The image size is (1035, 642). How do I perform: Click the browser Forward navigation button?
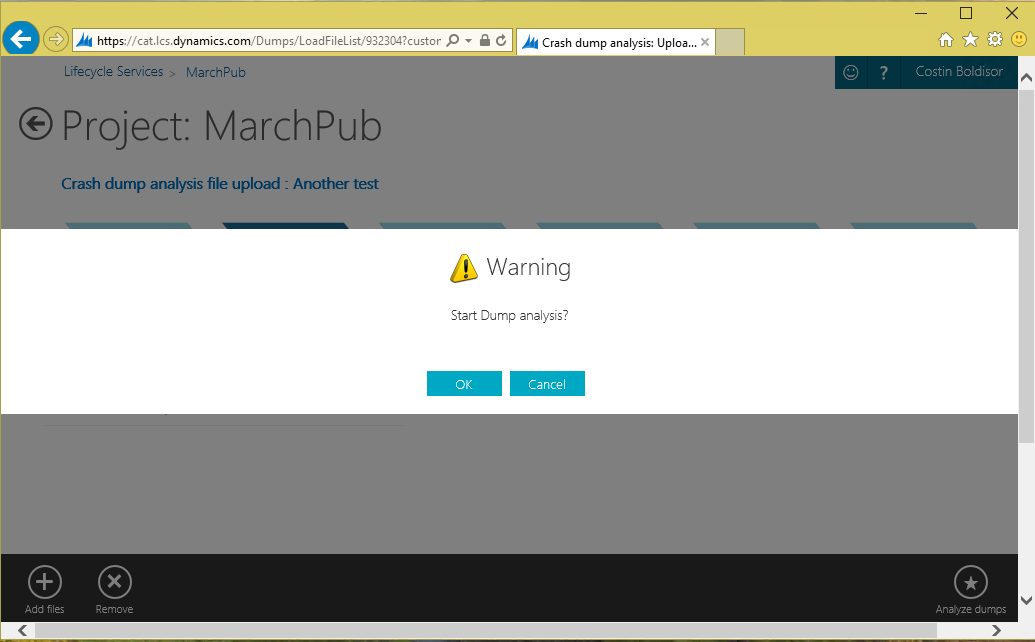pyautogui.click(x=55, y=40)
